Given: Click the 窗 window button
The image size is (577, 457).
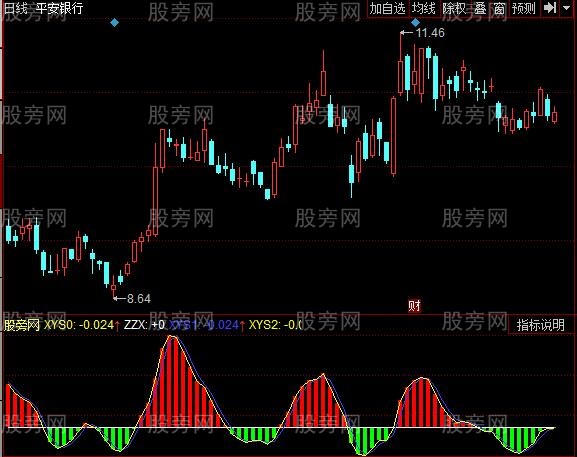Looking at the screenshot, I should 499,8.
